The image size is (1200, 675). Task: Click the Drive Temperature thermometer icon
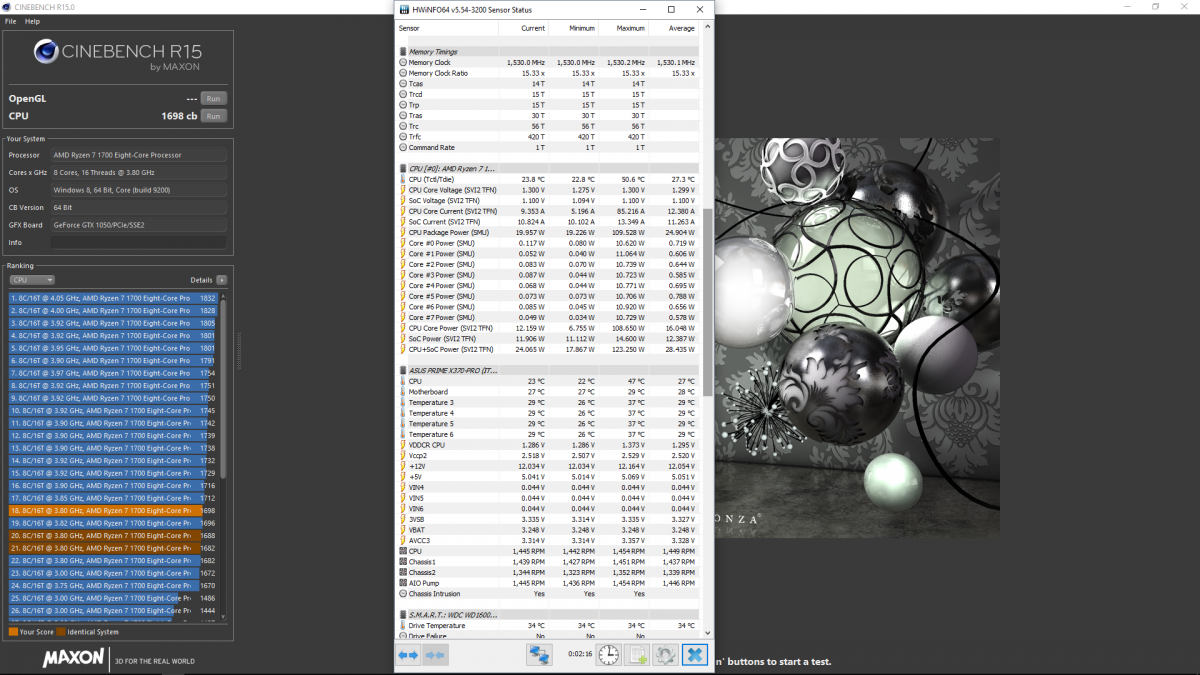pyautogui.click(x=403, y=625)
